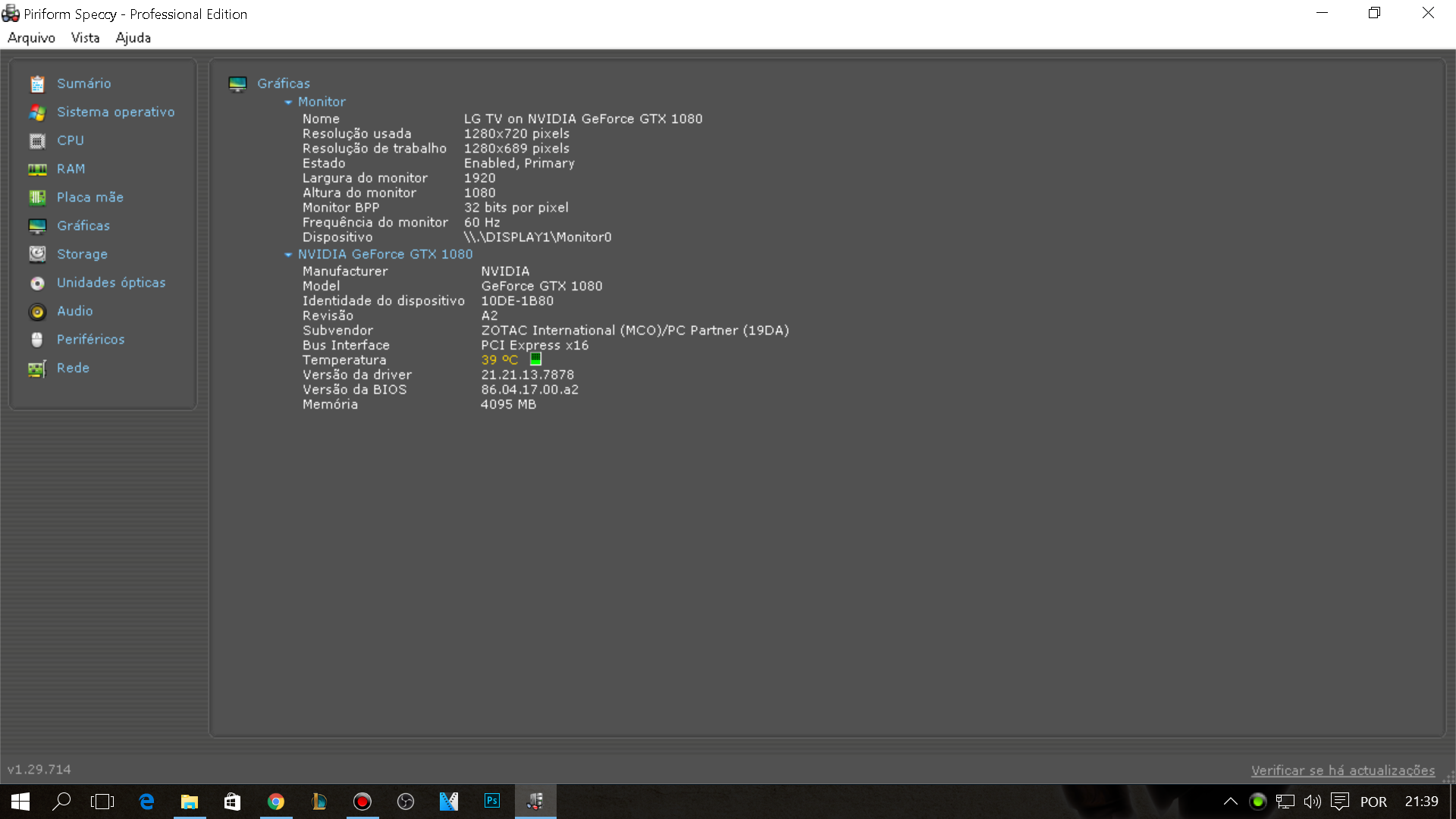Launch Microsoft Edge from taskbar

(146, 802)
